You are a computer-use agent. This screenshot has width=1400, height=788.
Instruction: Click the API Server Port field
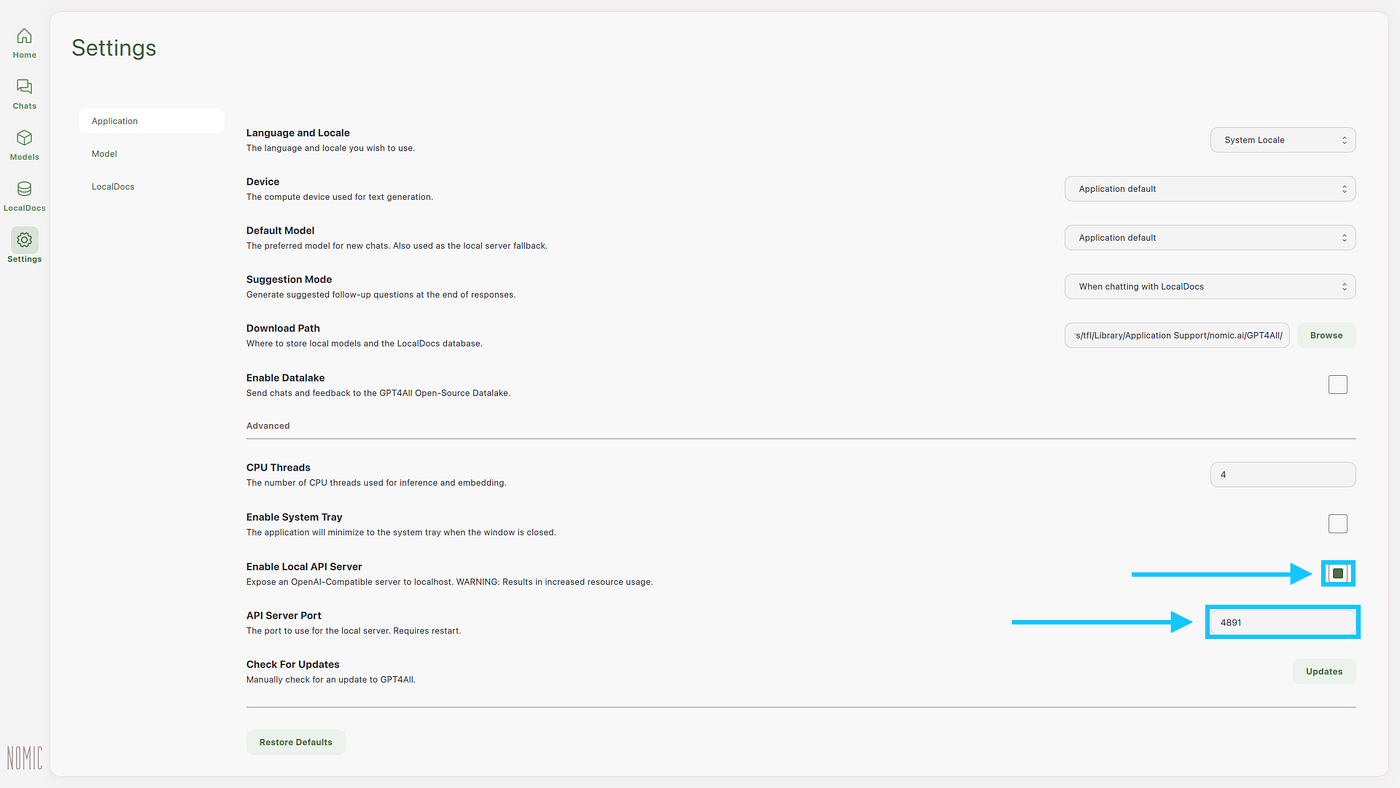tap(1283, 622)
